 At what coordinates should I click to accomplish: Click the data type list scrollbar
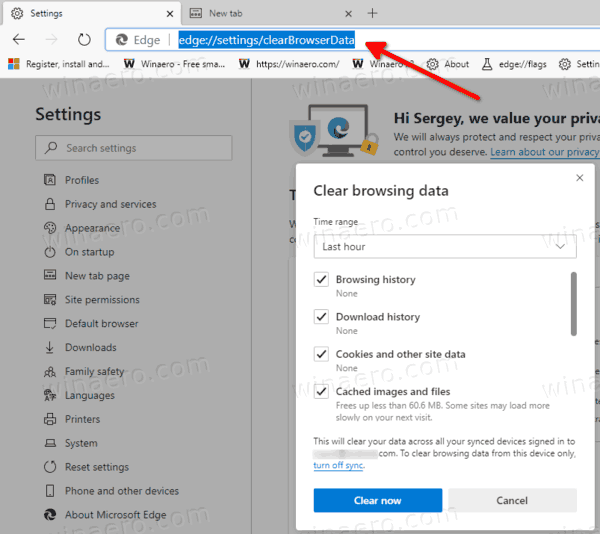point(573,304)
